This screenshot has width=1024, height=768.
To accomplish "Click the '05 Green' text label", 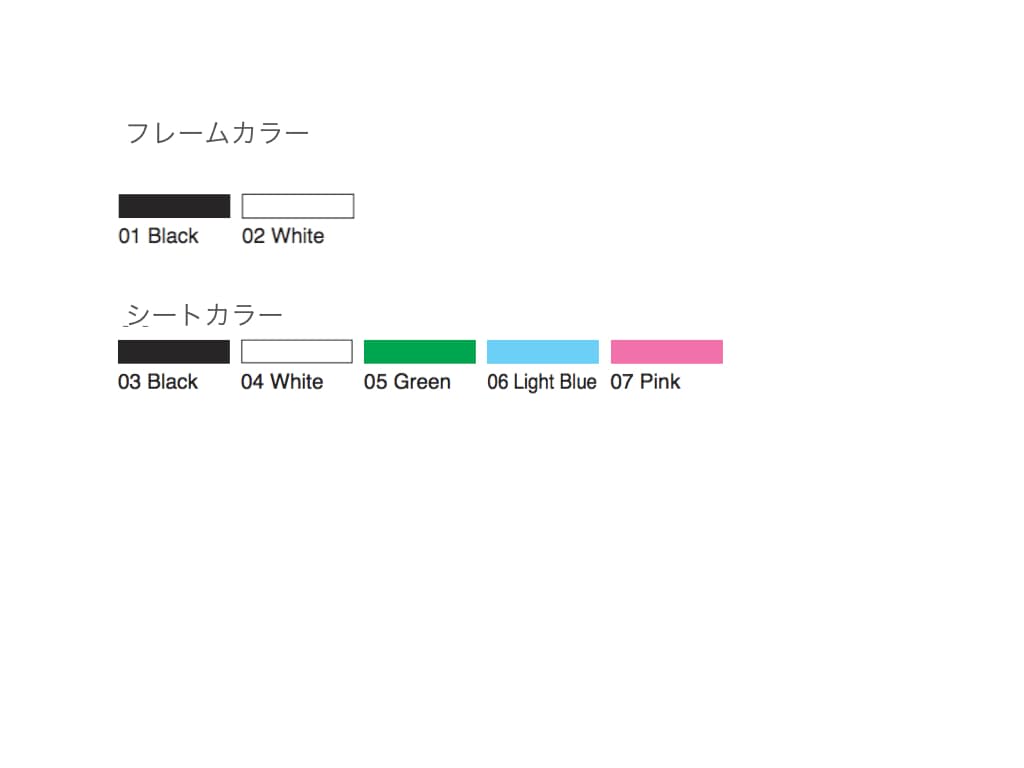I will tap(407, 381).
